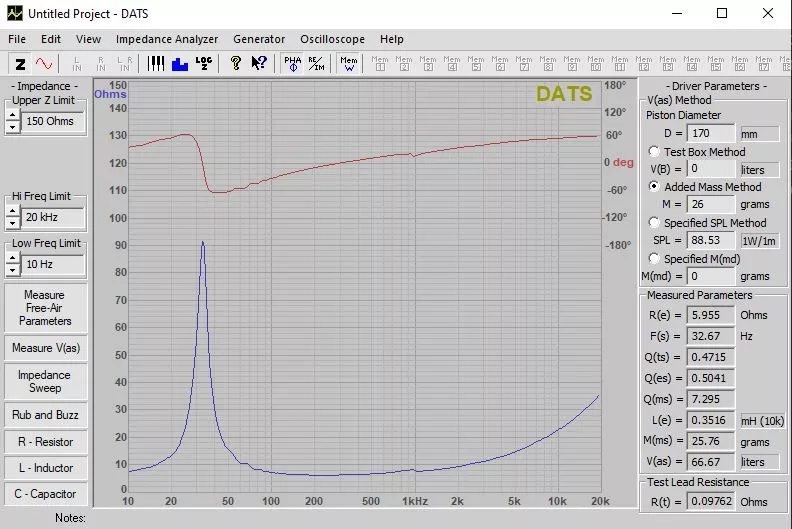Select the Mem 12 memory slot

coord(644,64)
